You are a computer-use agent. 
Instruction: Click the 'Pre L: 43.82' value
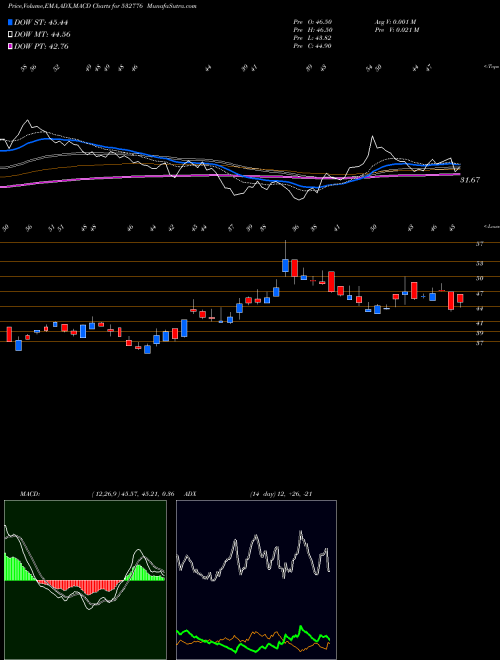click(312, 38)
